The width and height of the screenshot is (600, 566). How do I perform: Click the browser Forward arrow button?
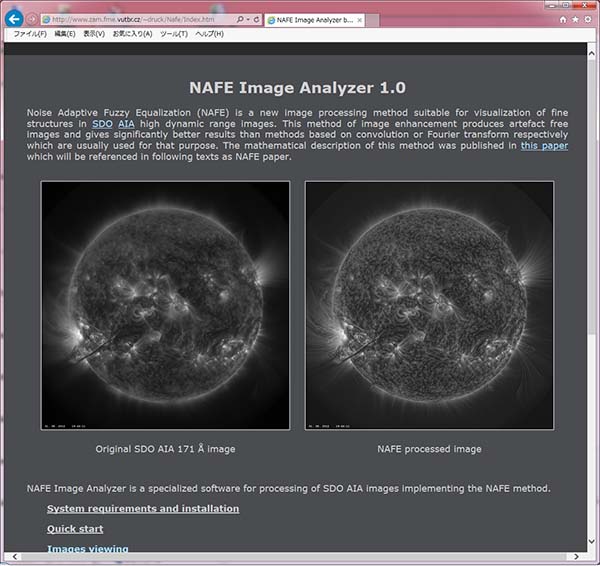[33, 19]
